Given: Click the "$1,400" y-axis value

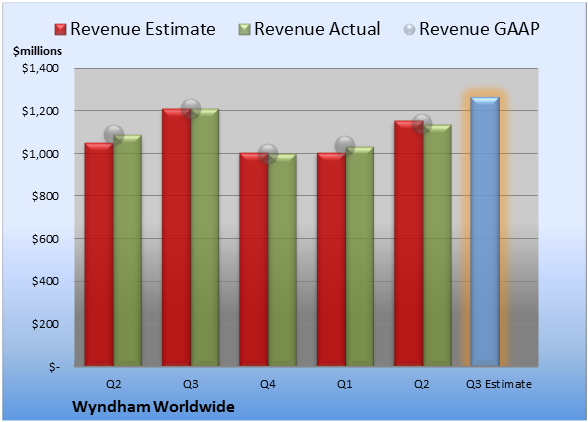Looking at the screenshot, I should pyautogui.click(x=40, y=68).
